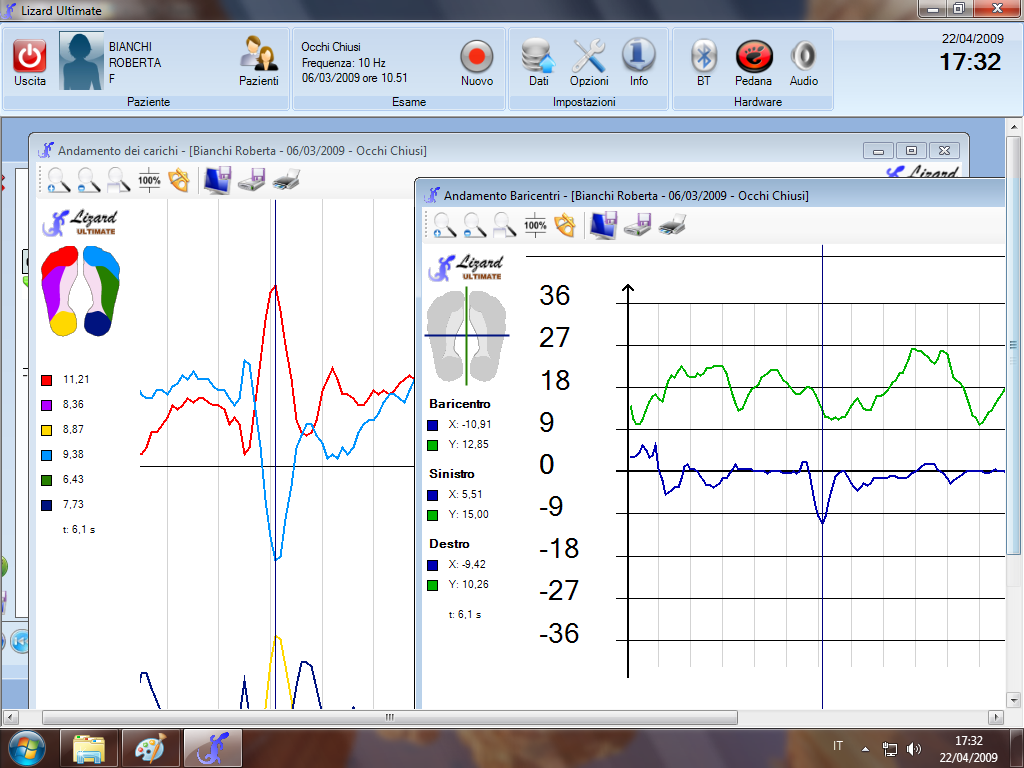The height and width of the screenshot is (768, 1024).
Task: Click the green Baricentro Y 12,85 swatch
Action: point(432,445)
